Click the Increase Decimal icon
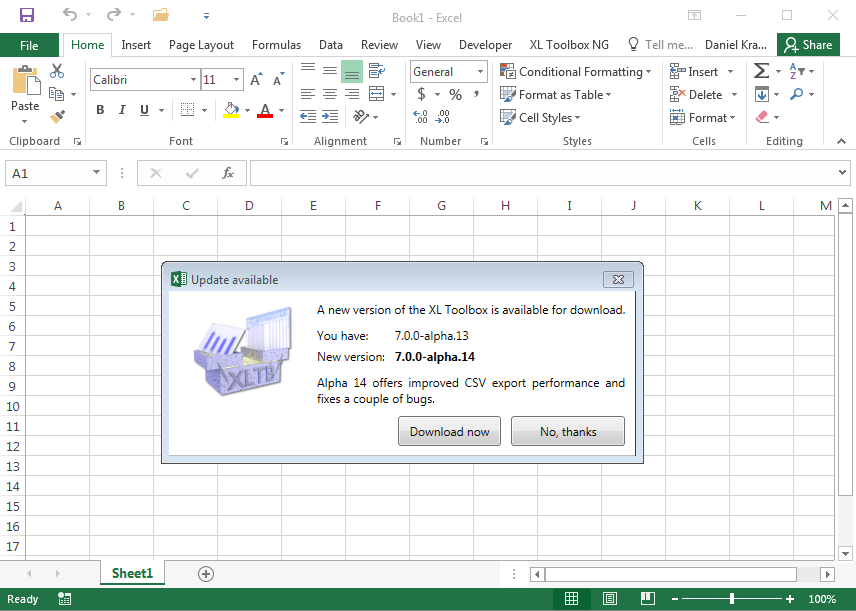 420,117
